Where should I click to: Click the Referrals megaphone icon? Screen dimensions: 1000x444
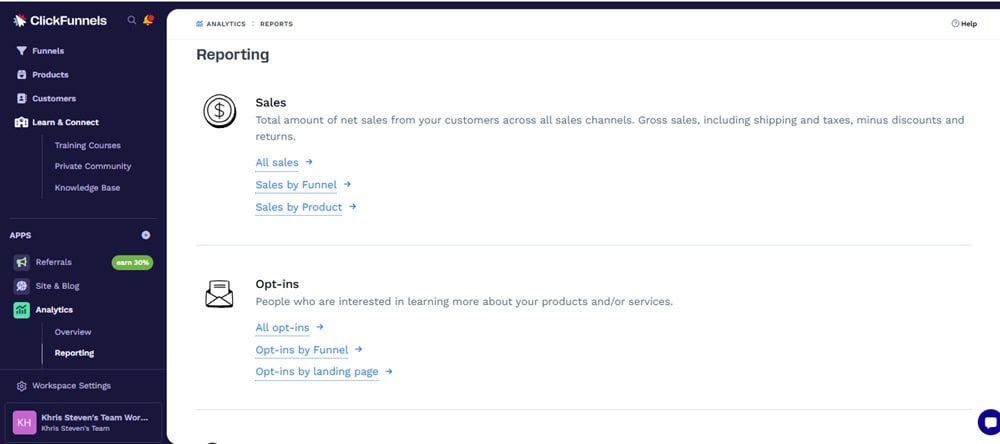click(x=22, y=262)
